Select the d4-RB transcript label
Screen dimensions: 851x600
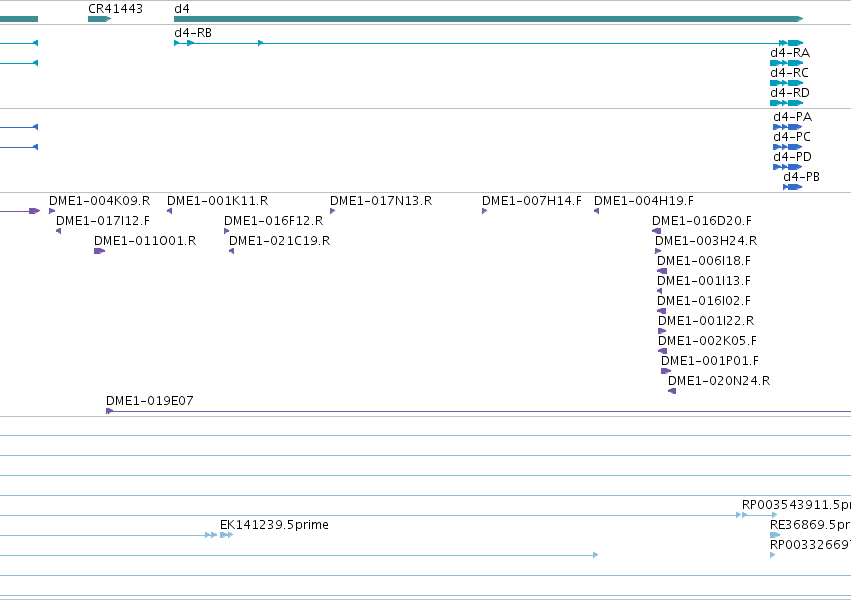(x=193, y=33)
